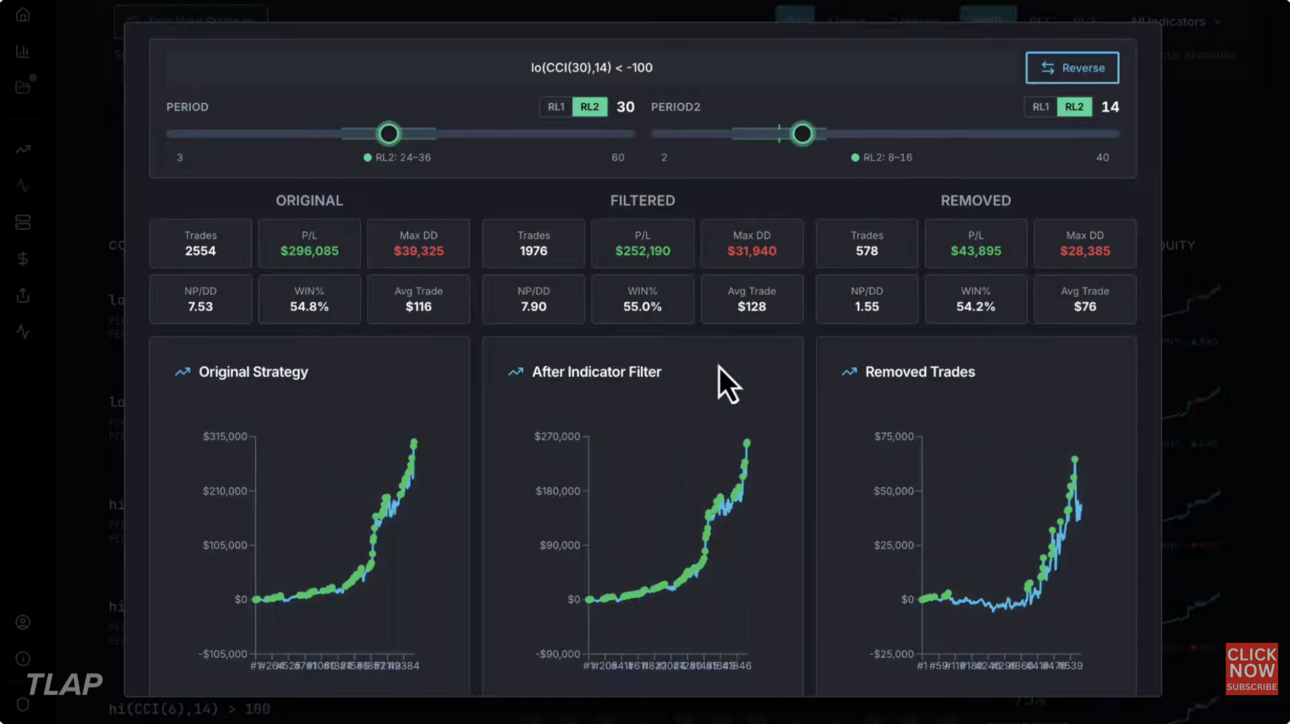This screenshot has height=724, width=1290.
Task: Open the folder icon in the sidebar
Action: point(23,87)
